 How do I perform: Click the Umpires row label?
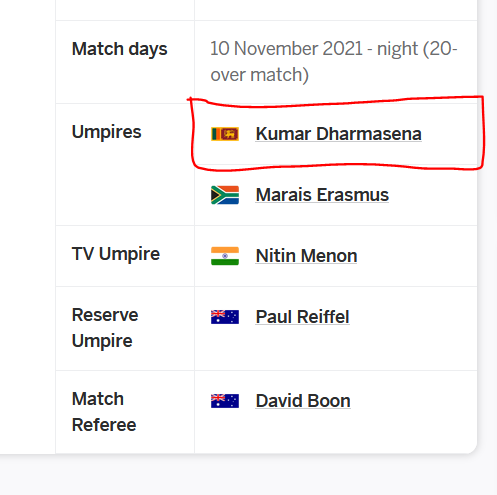pyautogui.click(x=107, y=132)
